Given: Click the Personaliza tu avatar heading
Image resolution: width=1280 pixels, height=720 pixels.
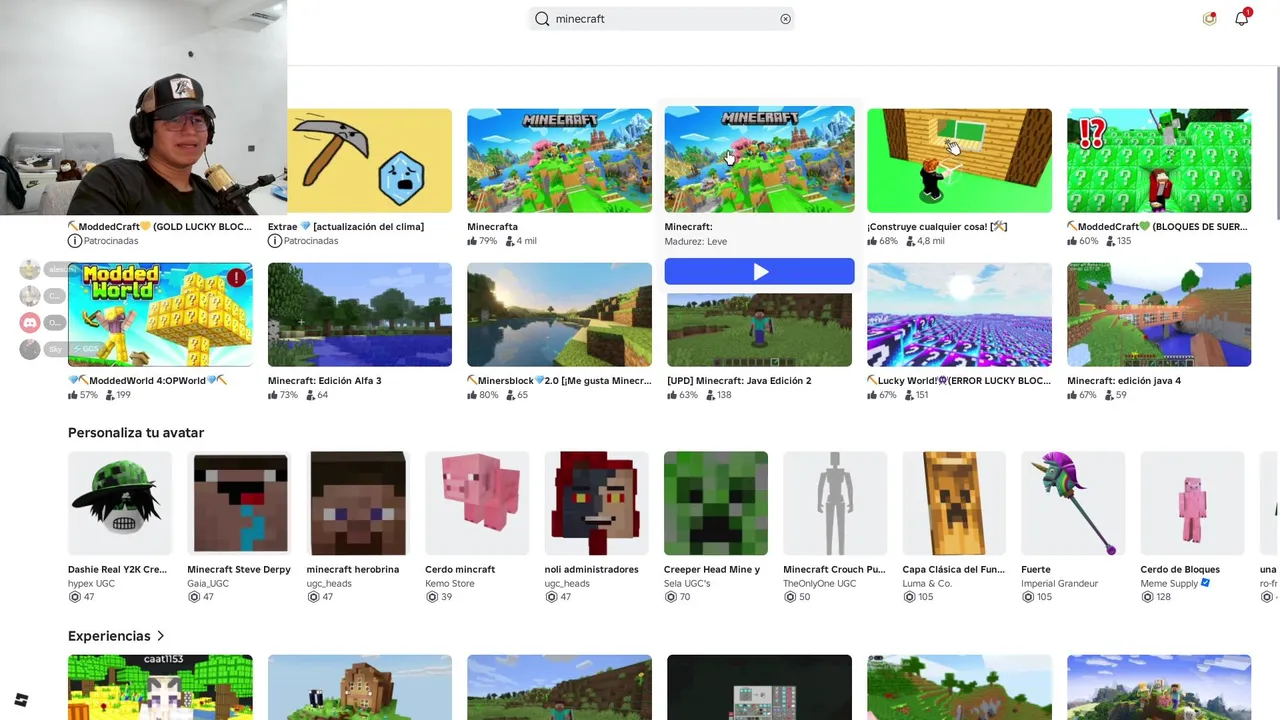Looking at the screenshot, I should [136, 432].
